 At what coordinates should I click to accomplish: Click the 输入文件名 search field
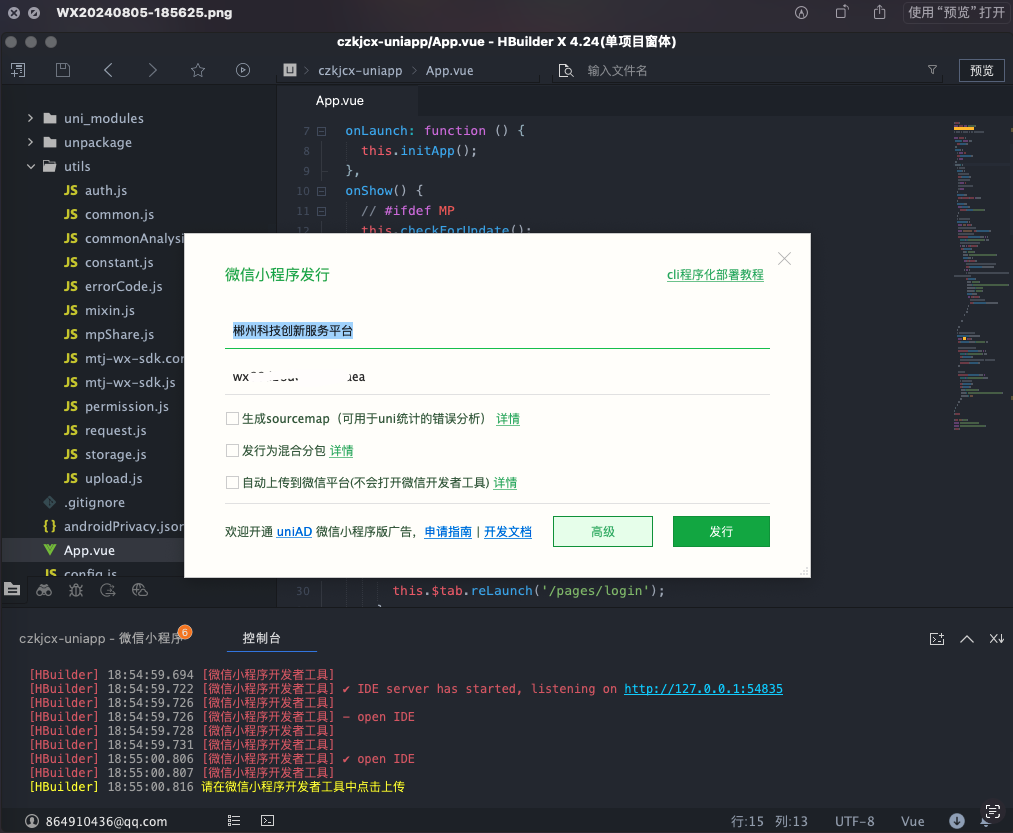tap(749, 70)
